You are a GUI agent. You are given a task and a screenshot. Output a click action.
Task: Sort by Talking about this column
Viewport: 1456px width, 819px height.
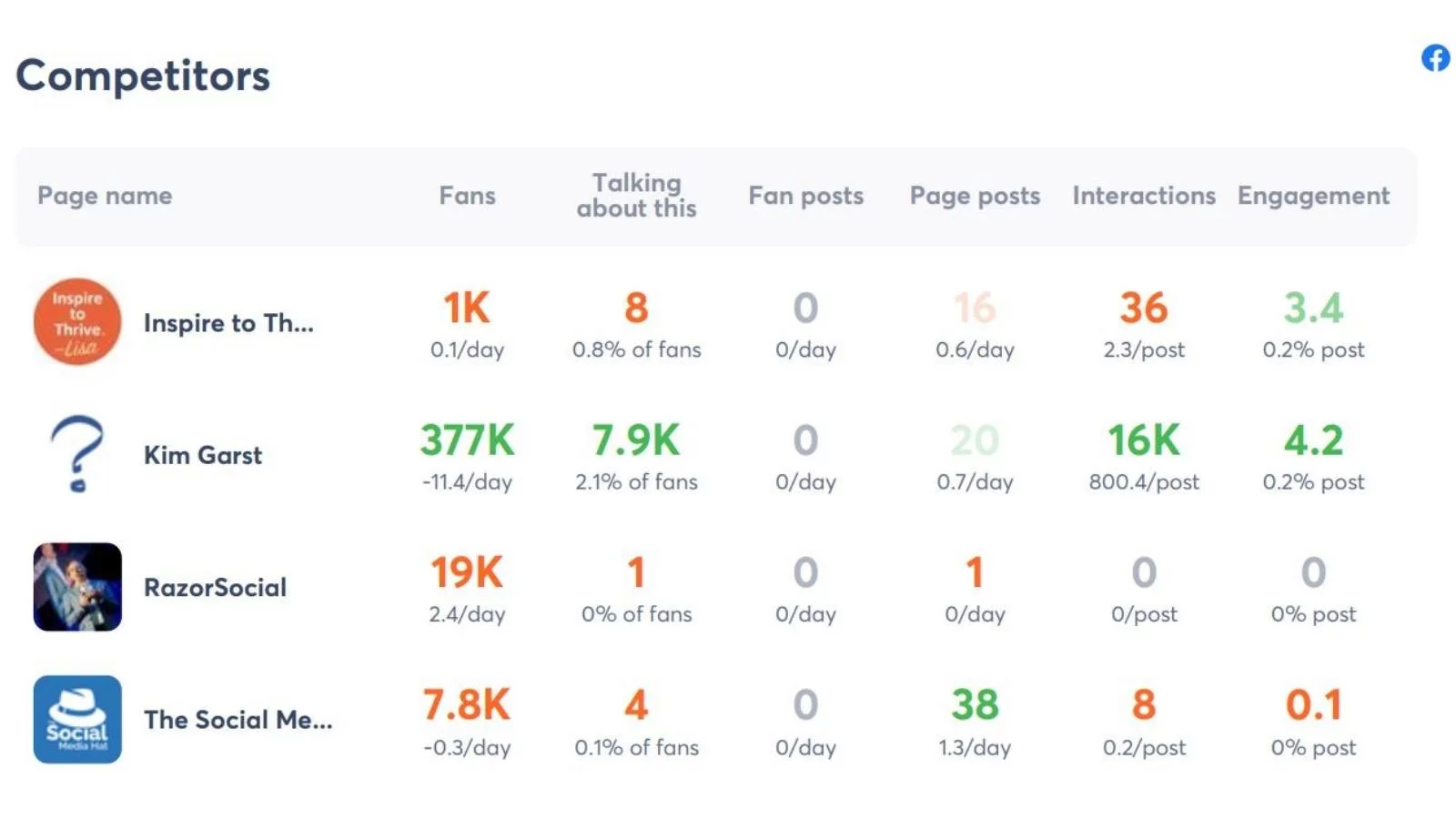click(x=636, y=196)
